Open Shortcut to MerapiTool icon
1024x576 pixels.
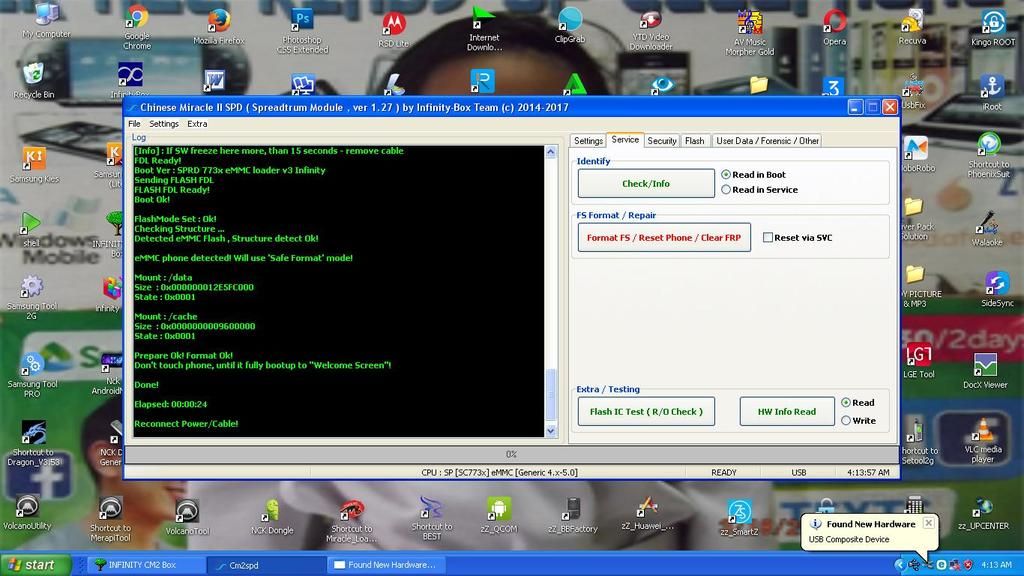click(x=110, y=519)
